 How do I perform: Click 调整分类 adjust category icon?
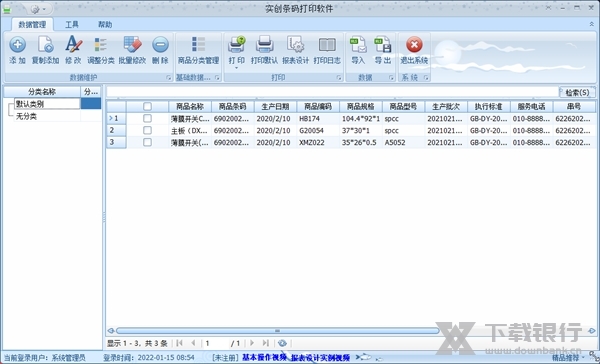coord(101,45)
